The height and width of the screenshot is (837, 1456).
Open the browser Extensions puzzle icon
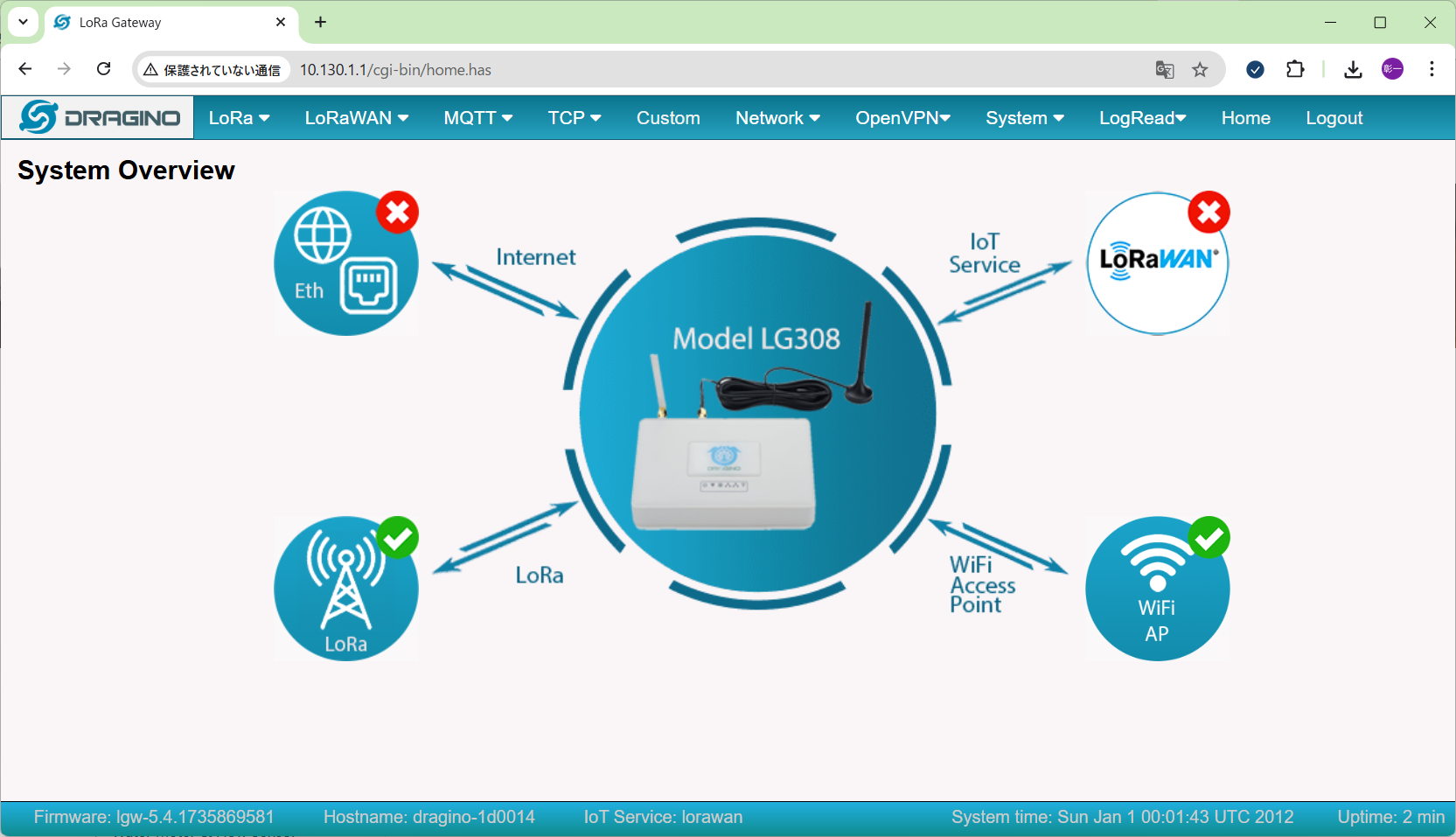coord(1295,70)
